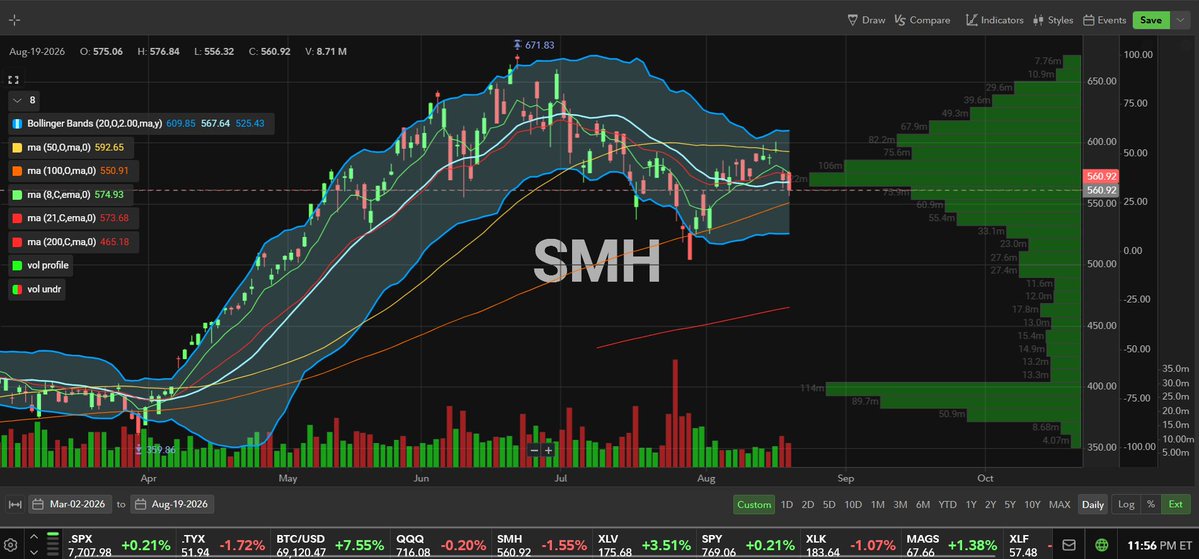Select the .SPX ticker

(119, 545)
